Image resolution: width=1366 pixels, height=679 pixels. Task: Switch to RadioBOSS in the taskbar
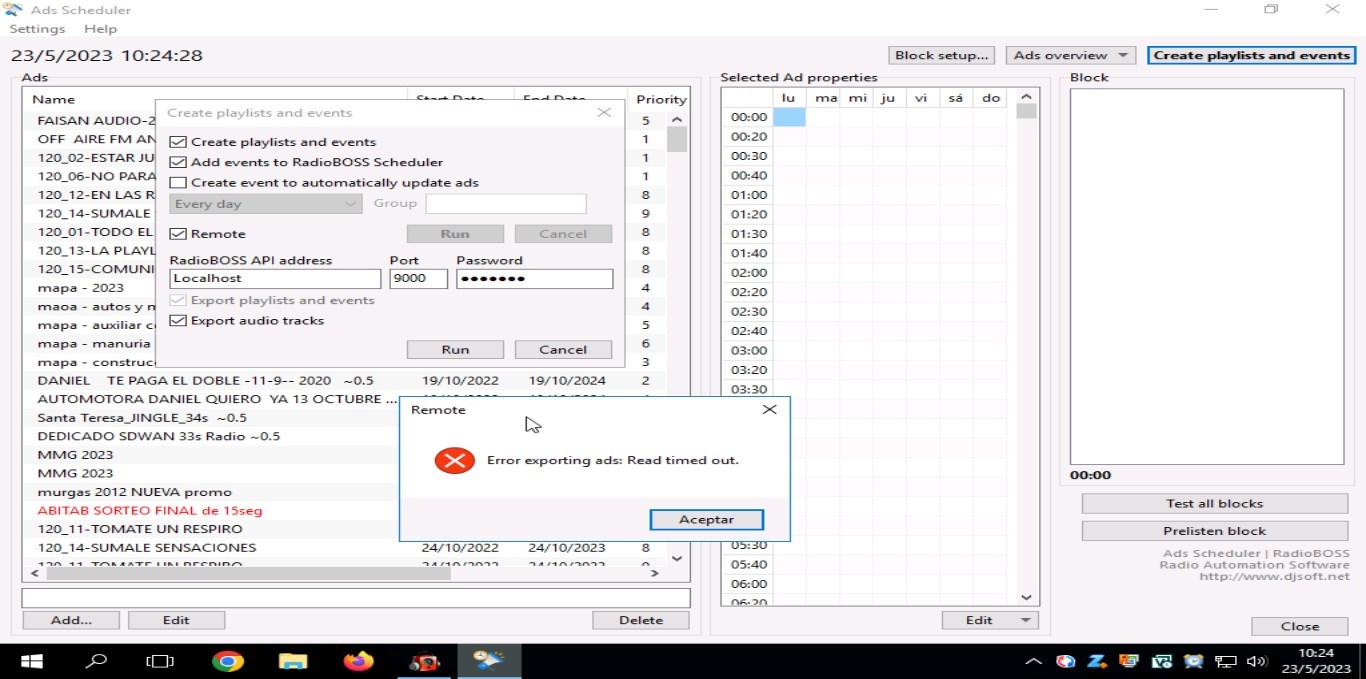click(x=424, y=661)
